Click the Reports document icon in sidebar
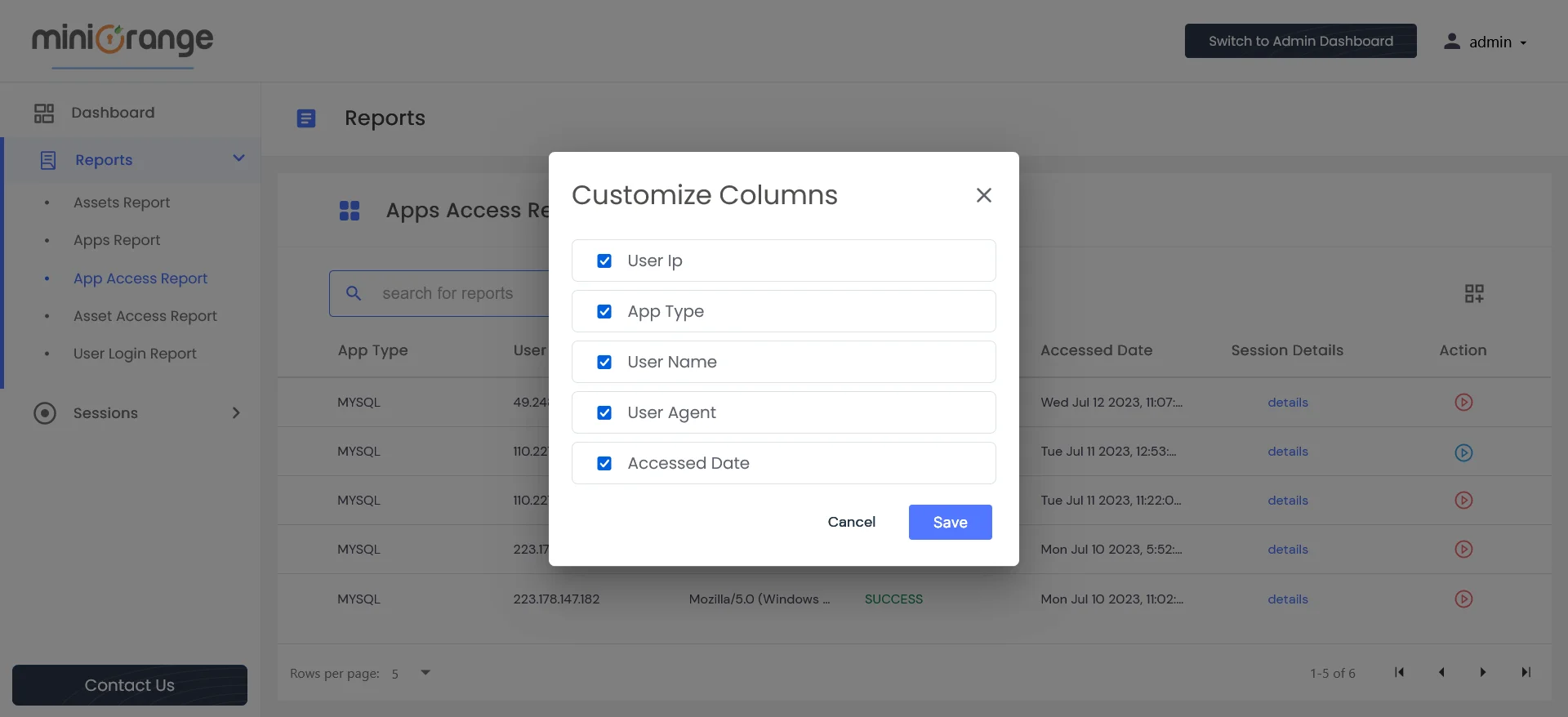 coord(48,160)
